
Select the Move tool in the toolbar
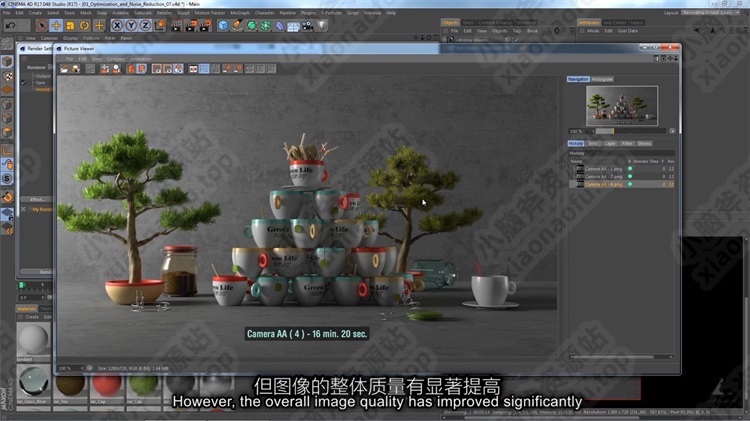pos(56,25)
